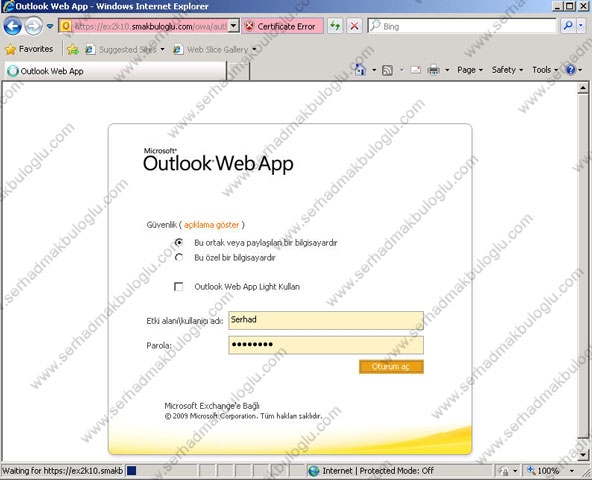Select the Outlook Web App browser tab
The width and height of the screenshot is (592, 480).
tap(115, 71)
